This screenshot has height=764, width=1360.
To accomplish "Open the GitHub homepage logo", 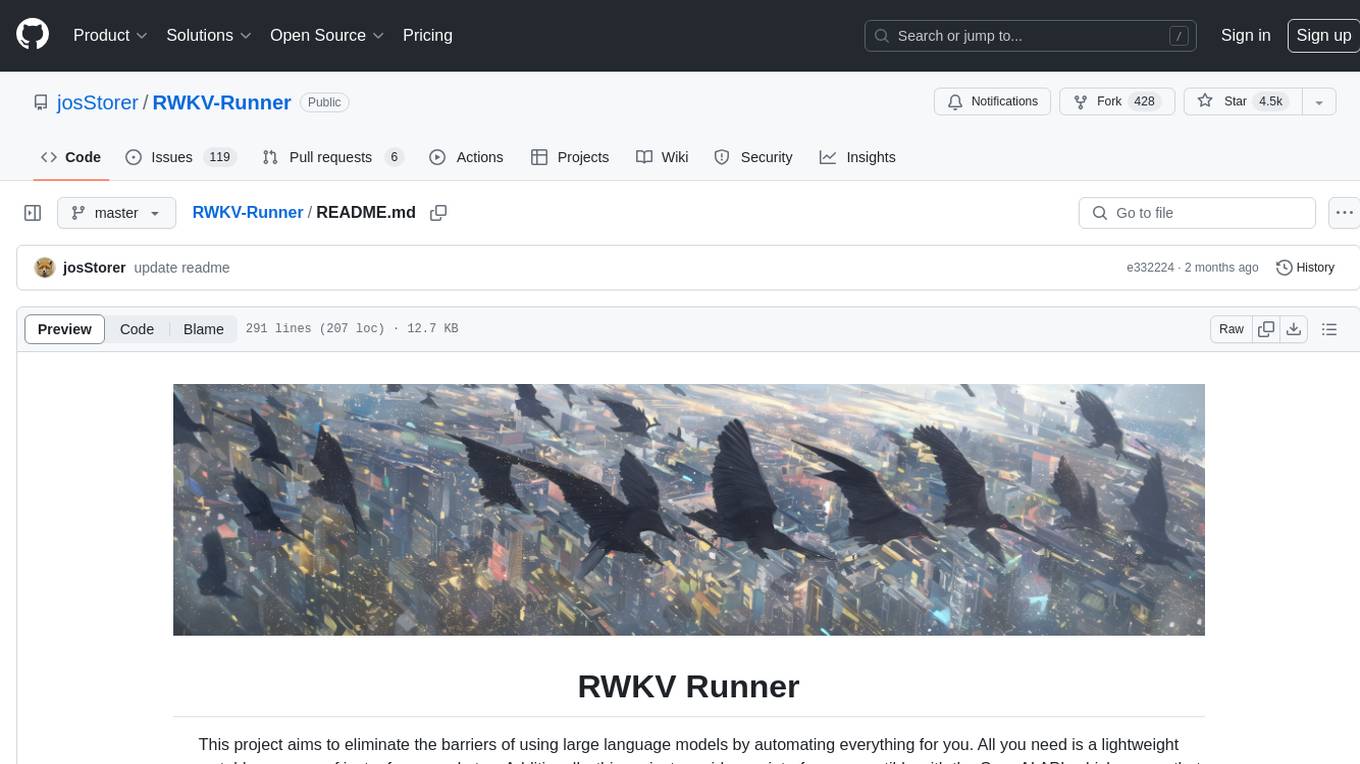I will [32, 35].
